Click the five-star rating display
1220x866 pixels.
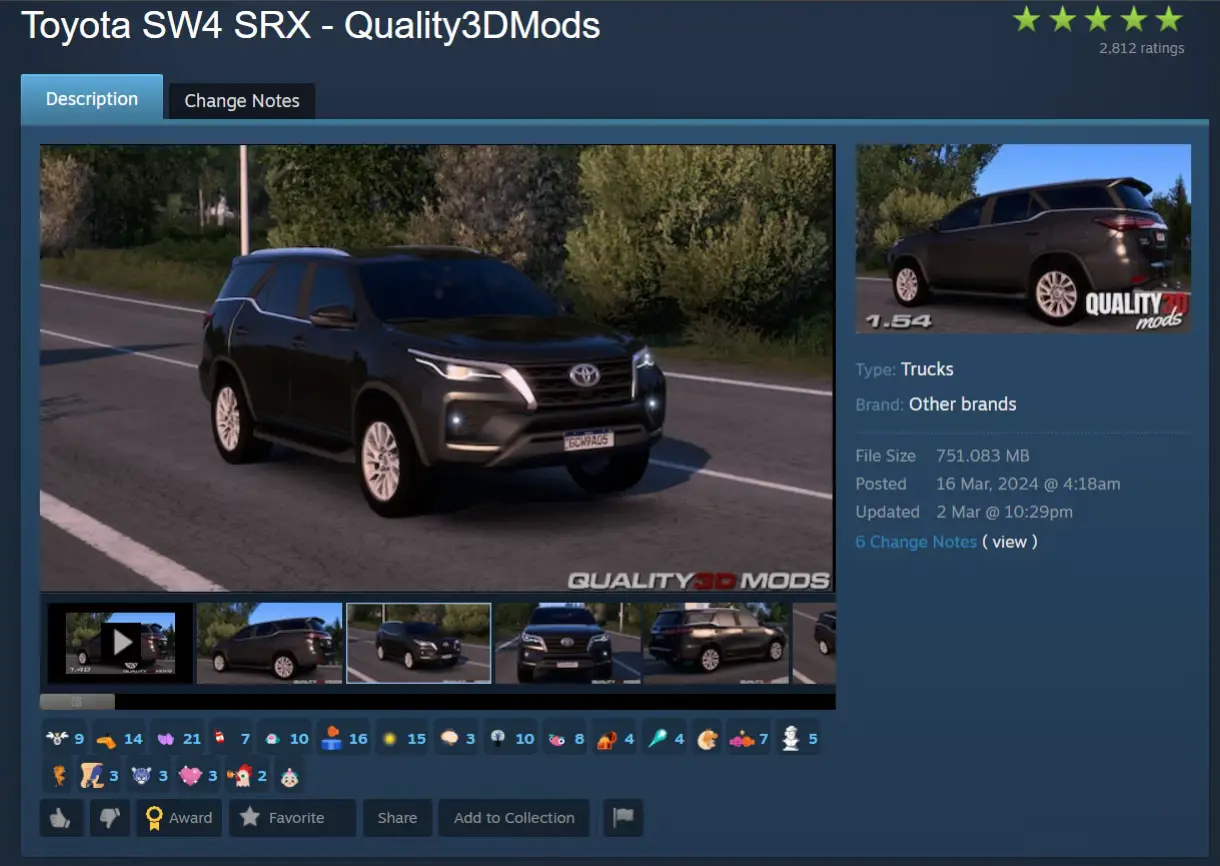click(x=1098, y=19)
